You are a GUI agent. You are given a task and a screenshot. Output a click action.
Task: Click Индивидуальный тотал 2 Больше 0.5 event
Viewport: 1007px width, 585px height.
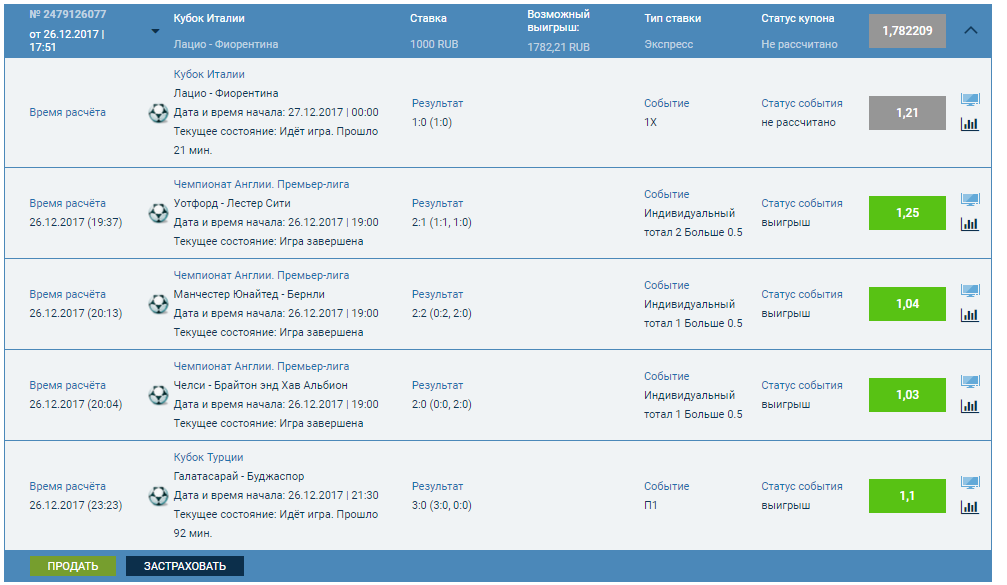[x=693, y=223]
